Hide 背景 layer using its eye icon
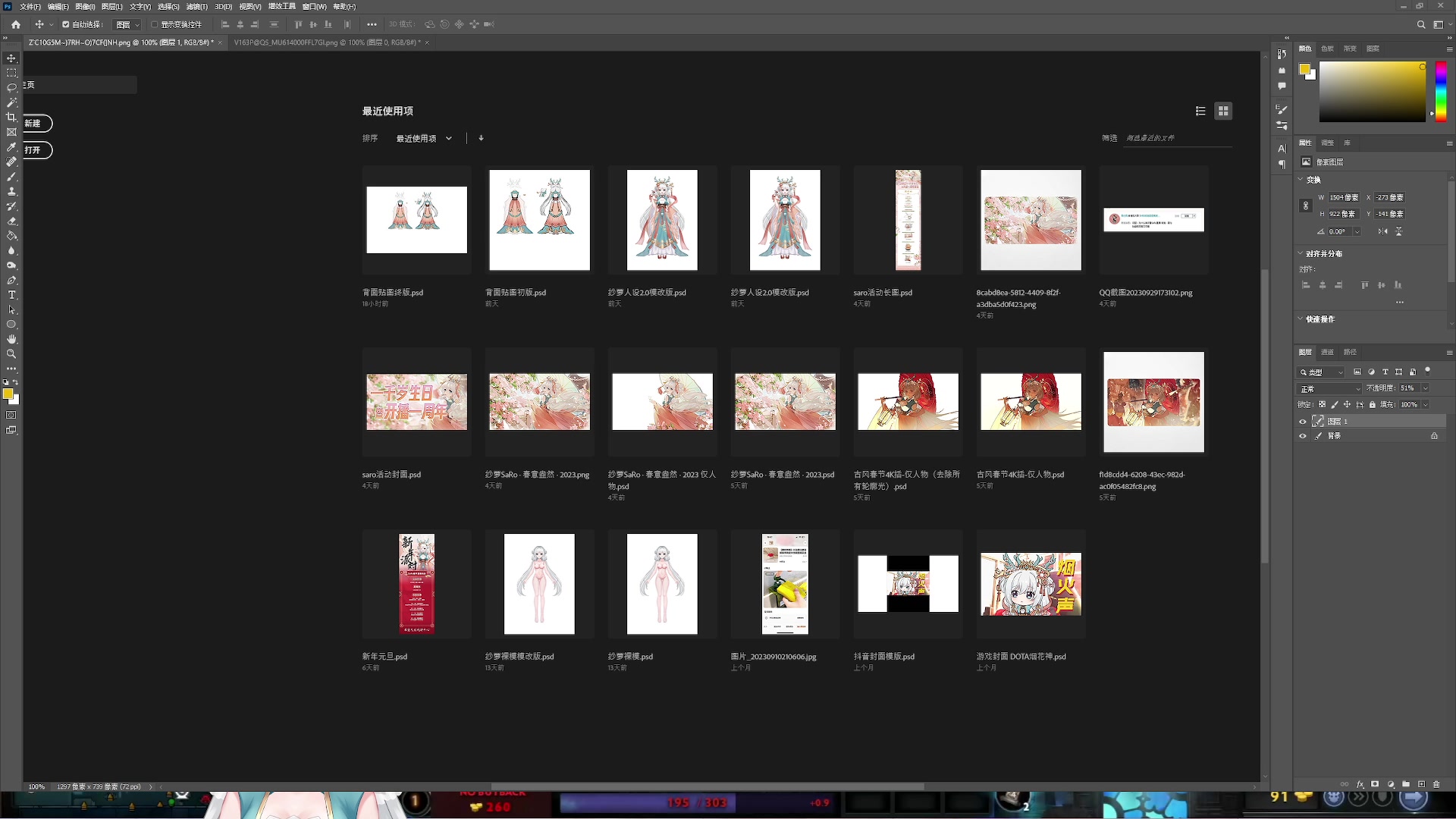The image size is (1456, 819). 1303,436
